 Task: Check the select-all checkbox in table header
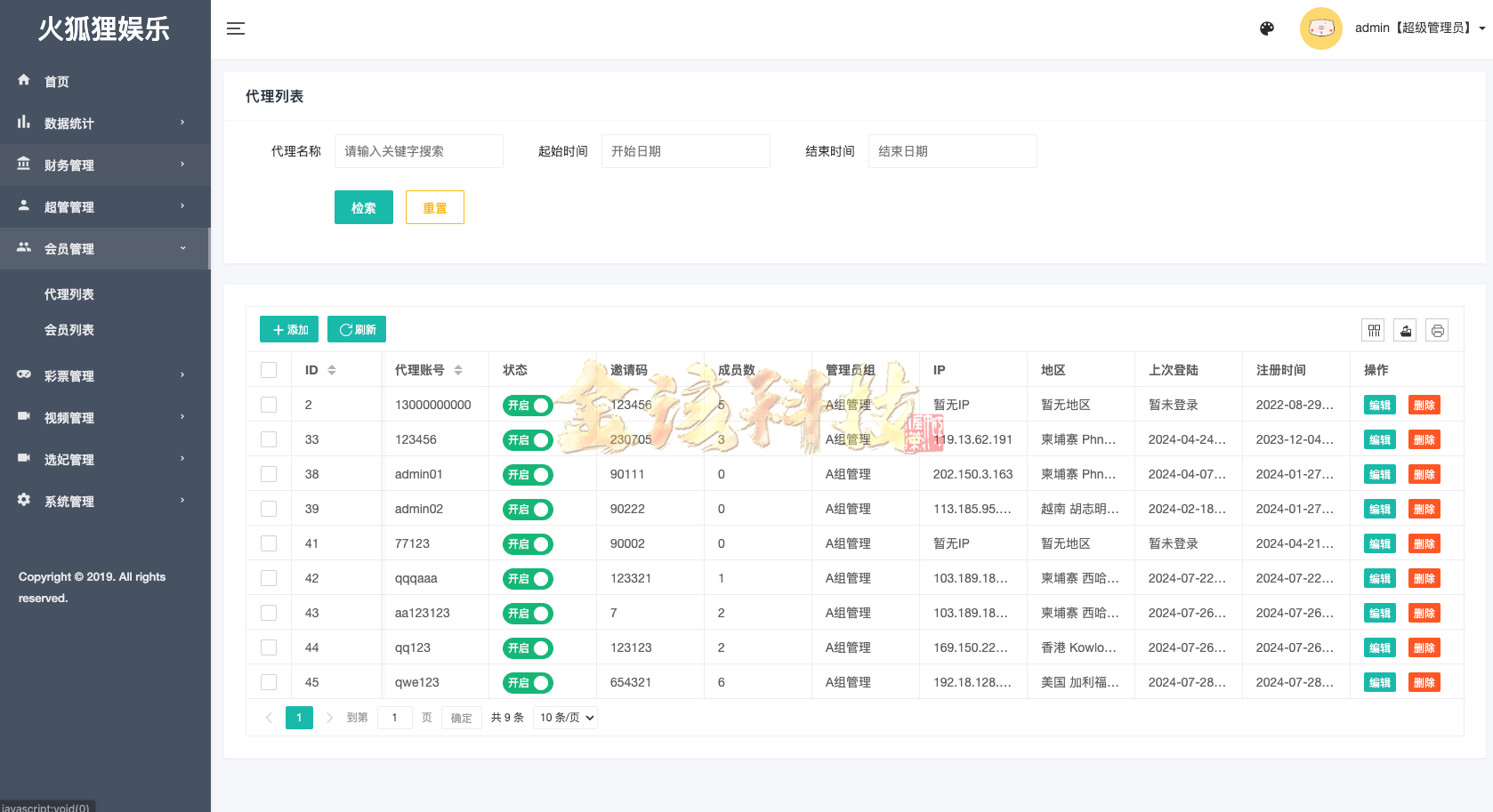pyautogui.click(x=269, y=369)
